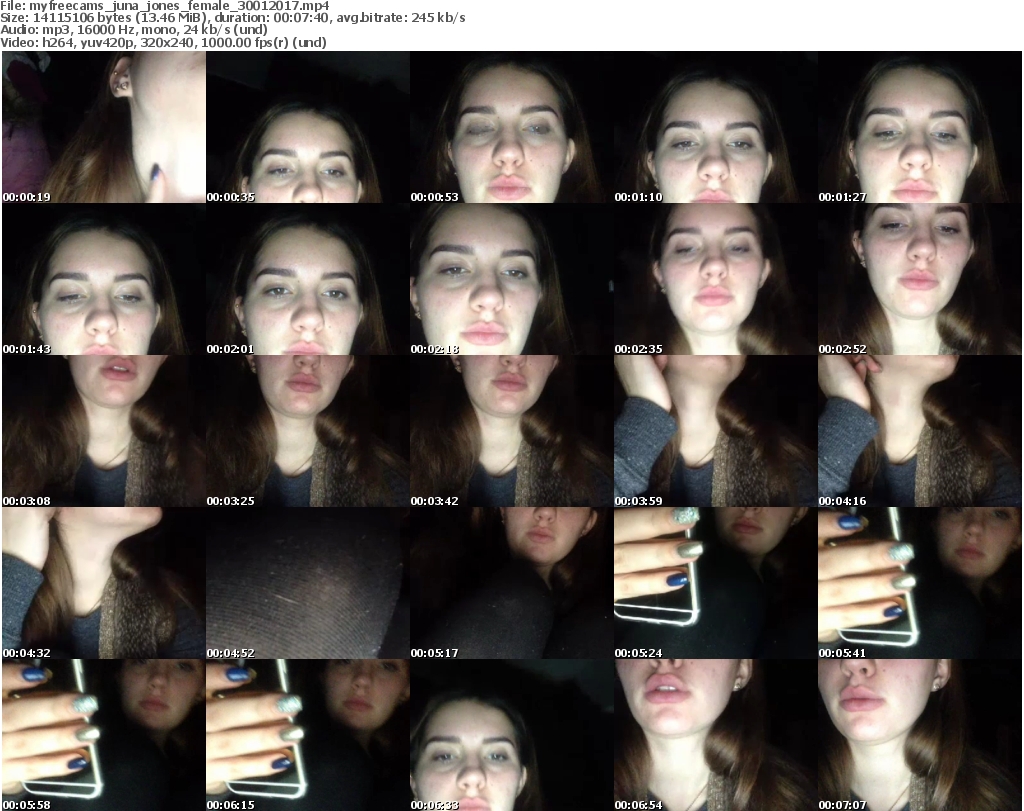Select the thumbnail stamped 00:03:42
Image resolution: width=1024 pixels, height=811 pixels.
tap(511, 432)
